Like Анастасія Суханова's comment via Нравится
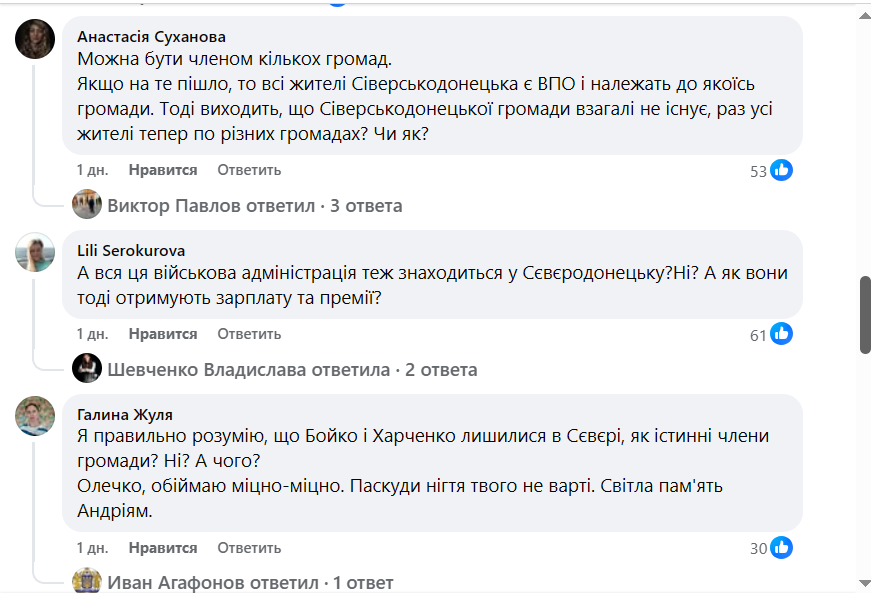 tap(163, 170)
